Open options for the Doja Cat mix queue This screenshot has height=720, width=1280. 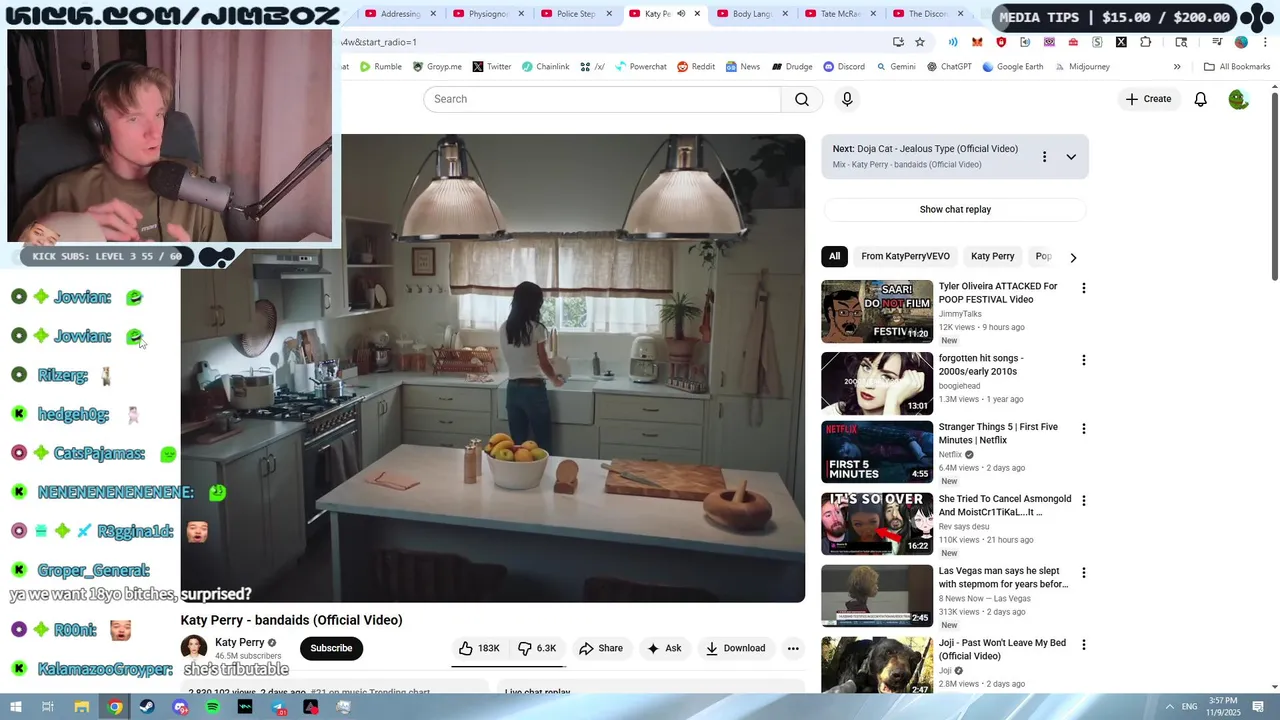pos(1044,157)
